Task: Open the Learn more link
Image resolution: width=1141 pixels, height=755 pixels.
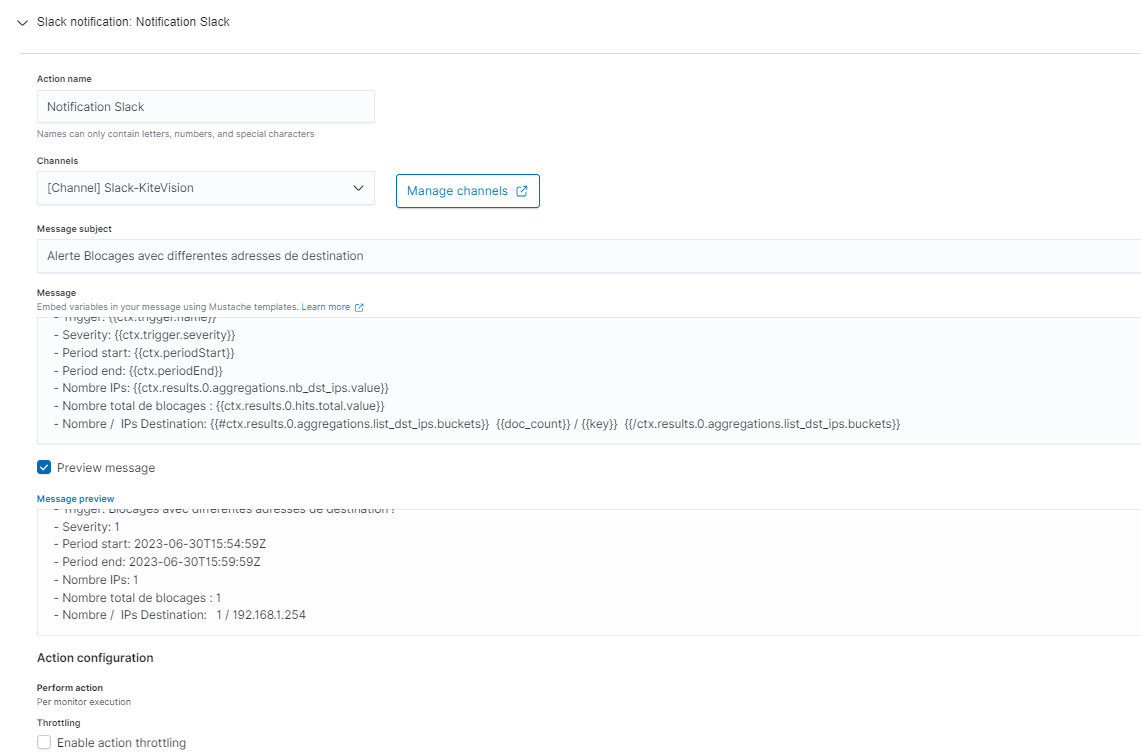Action: (326, 307)
